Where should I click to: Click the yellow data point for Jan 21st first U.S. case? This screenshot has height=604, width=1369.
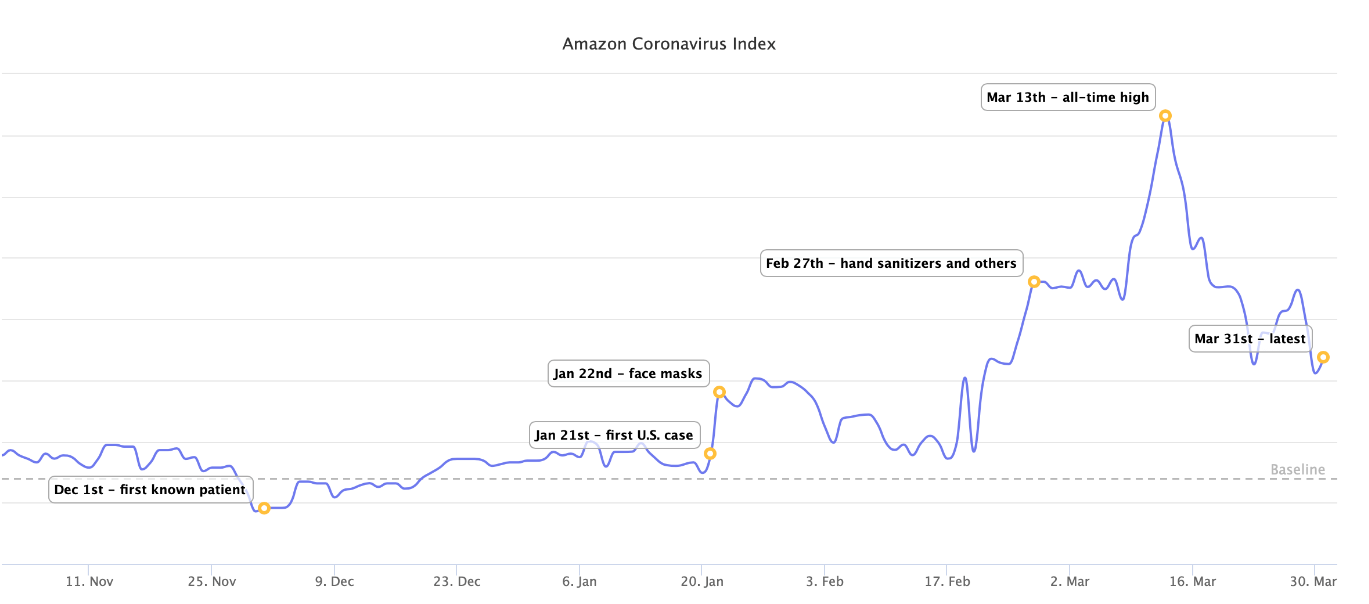pos(710,454)
